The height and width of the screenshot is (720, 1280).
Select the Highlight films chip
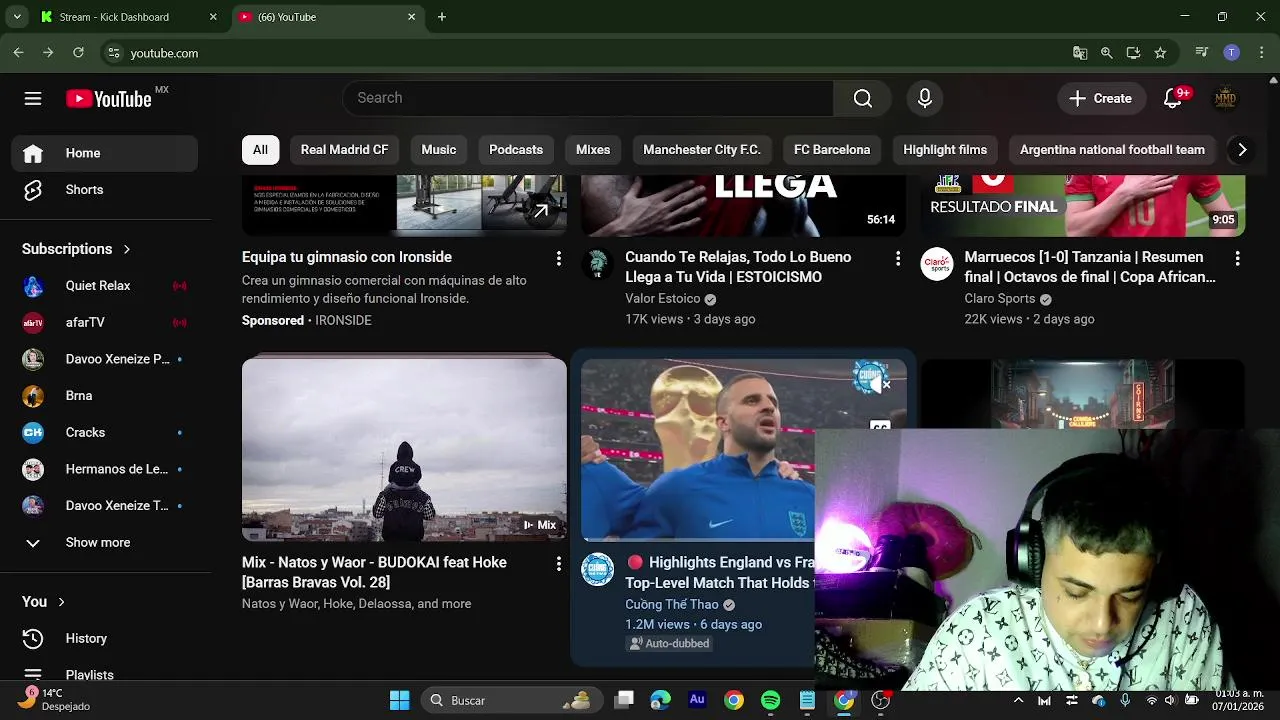(945, 150)
